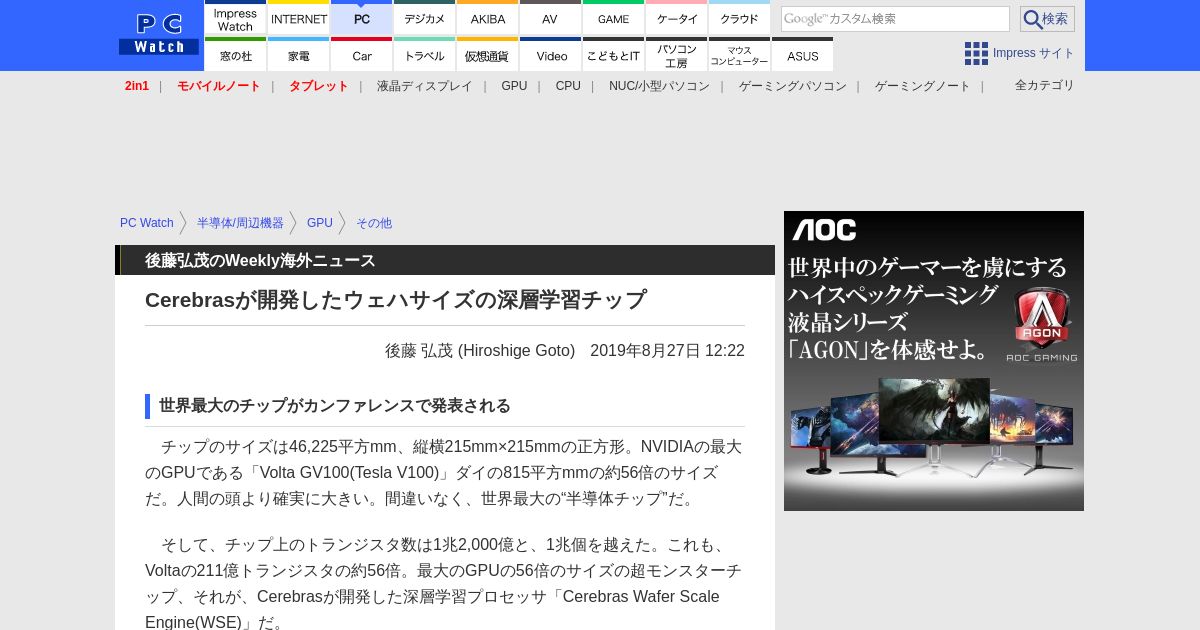Viewport: 1200px width, 630px height.
Task: Open the GPU category in sub navigation
Action: pyautogui.click(x=514, y=86)
